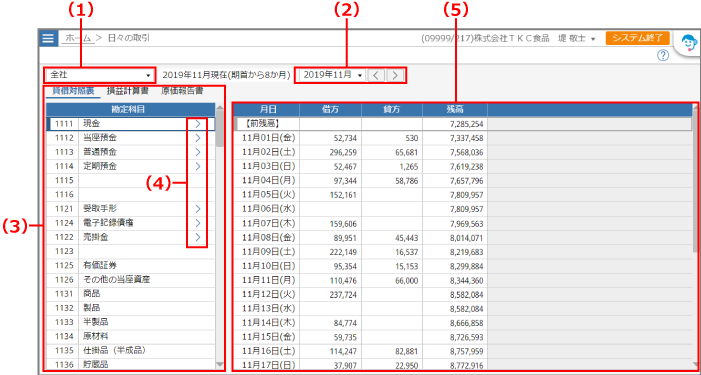Open detail arrow for 定期預金

198,166
